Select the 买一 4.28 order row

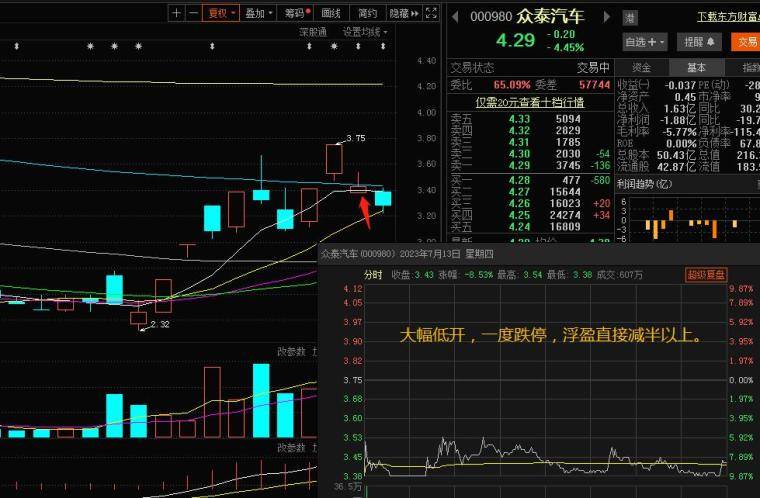(530, 180)
